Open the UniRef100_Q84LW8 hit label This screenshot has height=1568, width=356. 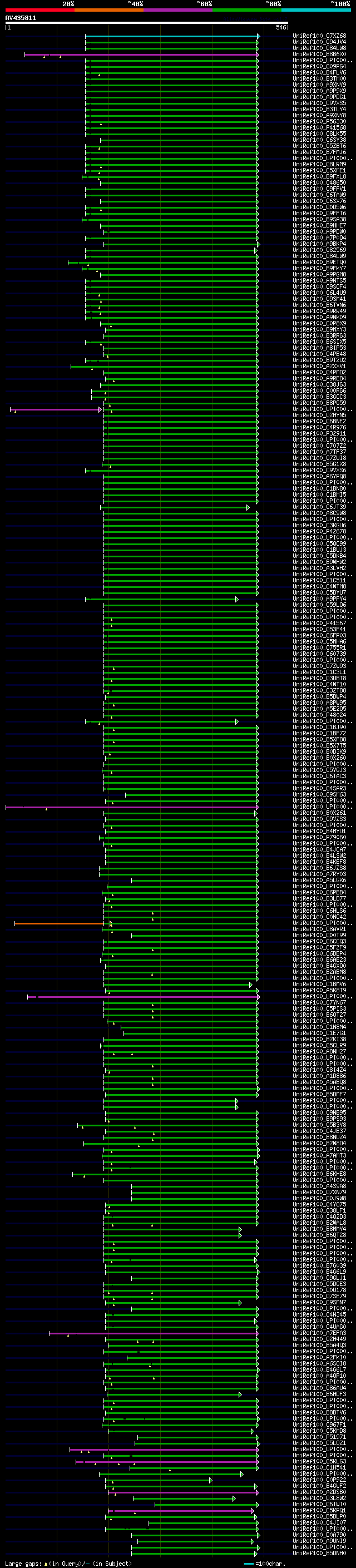click(319, 48)
